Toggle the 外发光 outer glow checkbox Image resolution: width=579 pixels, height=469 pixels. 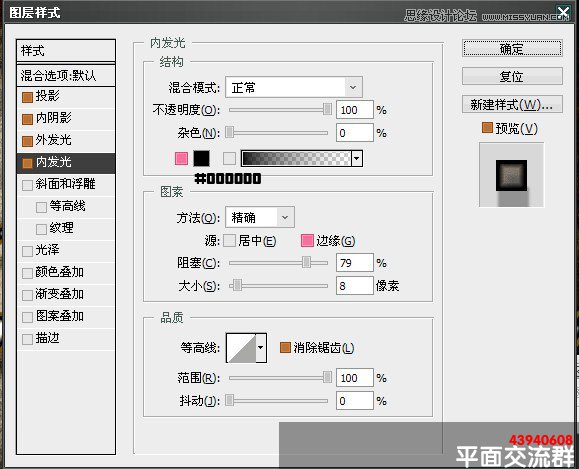(27, 141)
